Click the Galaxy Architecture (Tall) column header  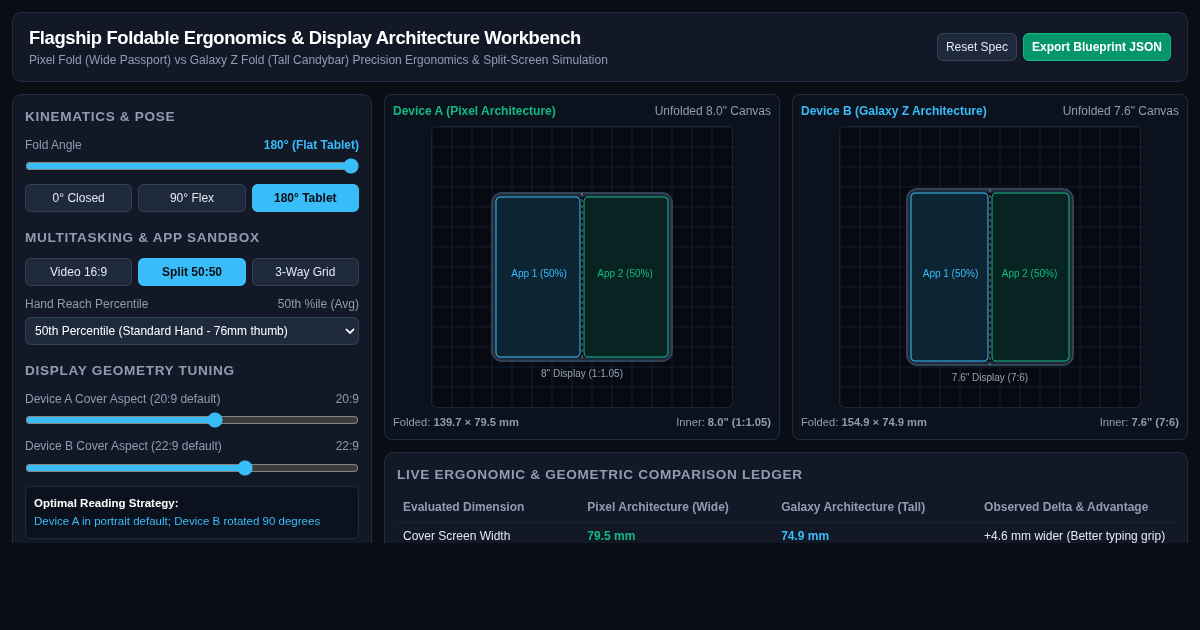point(853,507)
